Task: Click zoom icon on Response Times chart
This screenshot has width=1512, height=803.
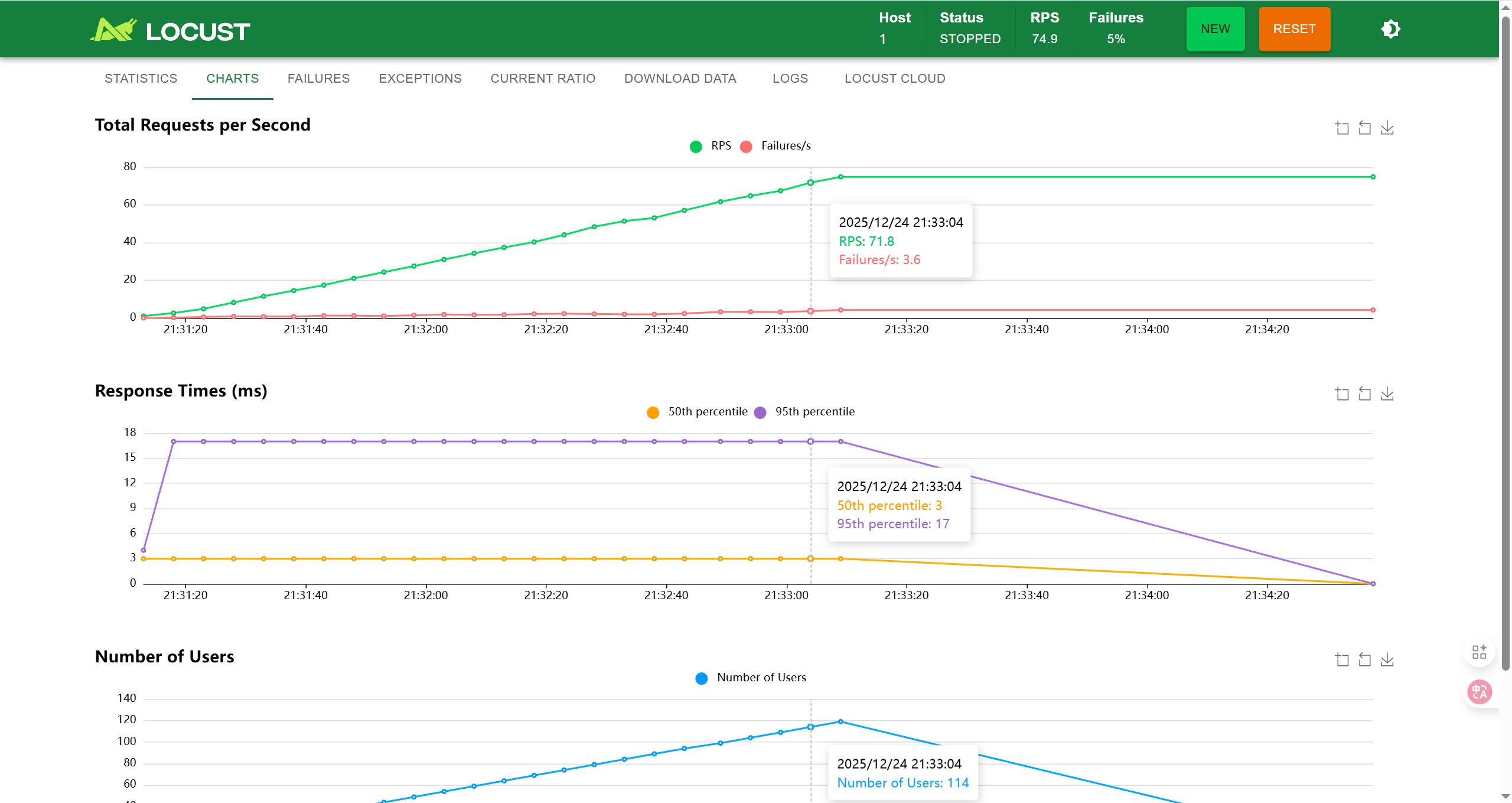Action: [1342, 394]
